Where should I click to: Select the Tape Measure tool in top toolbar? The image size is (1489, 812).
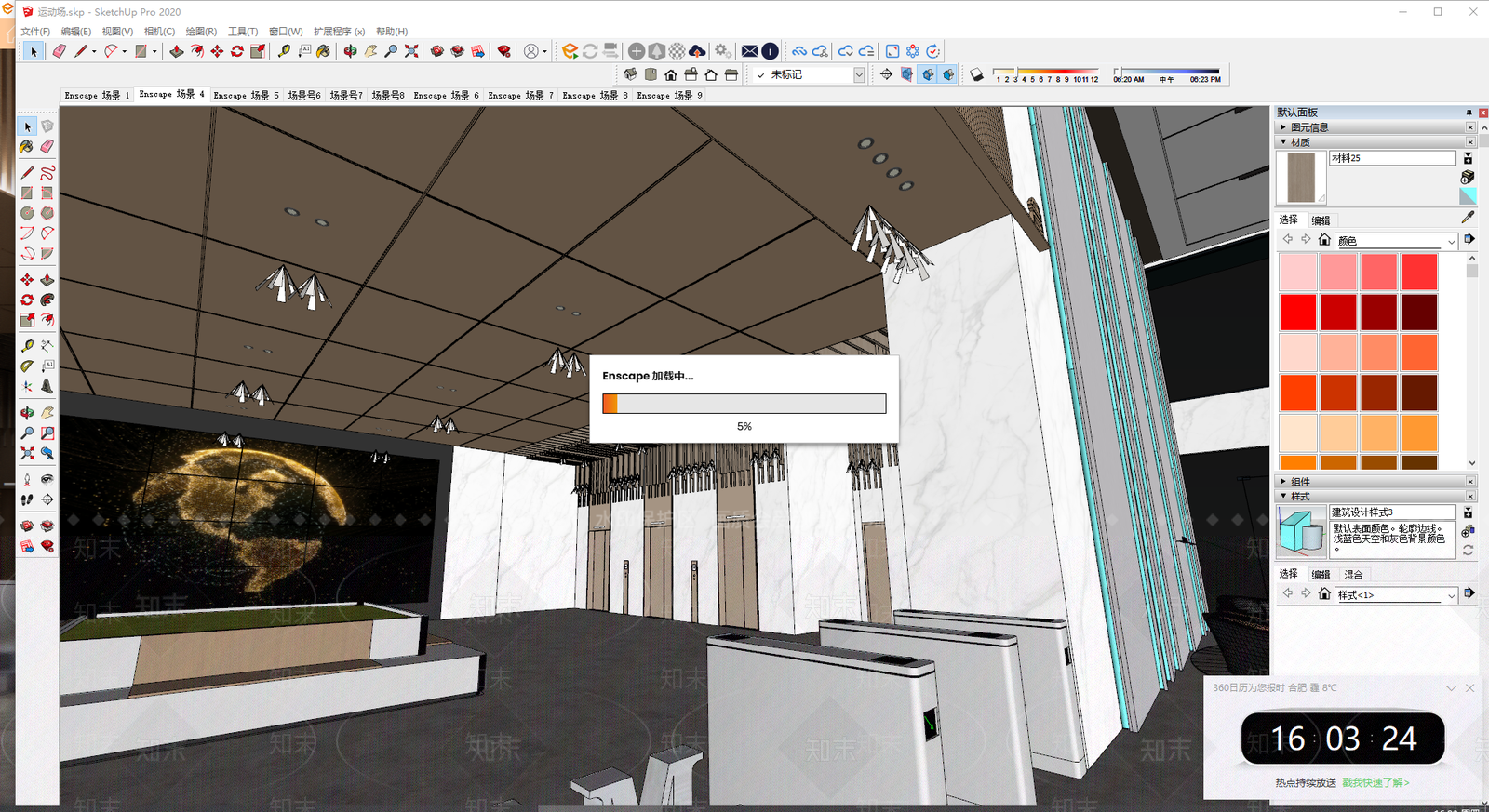pyautogui.click(x=284, y=51)
